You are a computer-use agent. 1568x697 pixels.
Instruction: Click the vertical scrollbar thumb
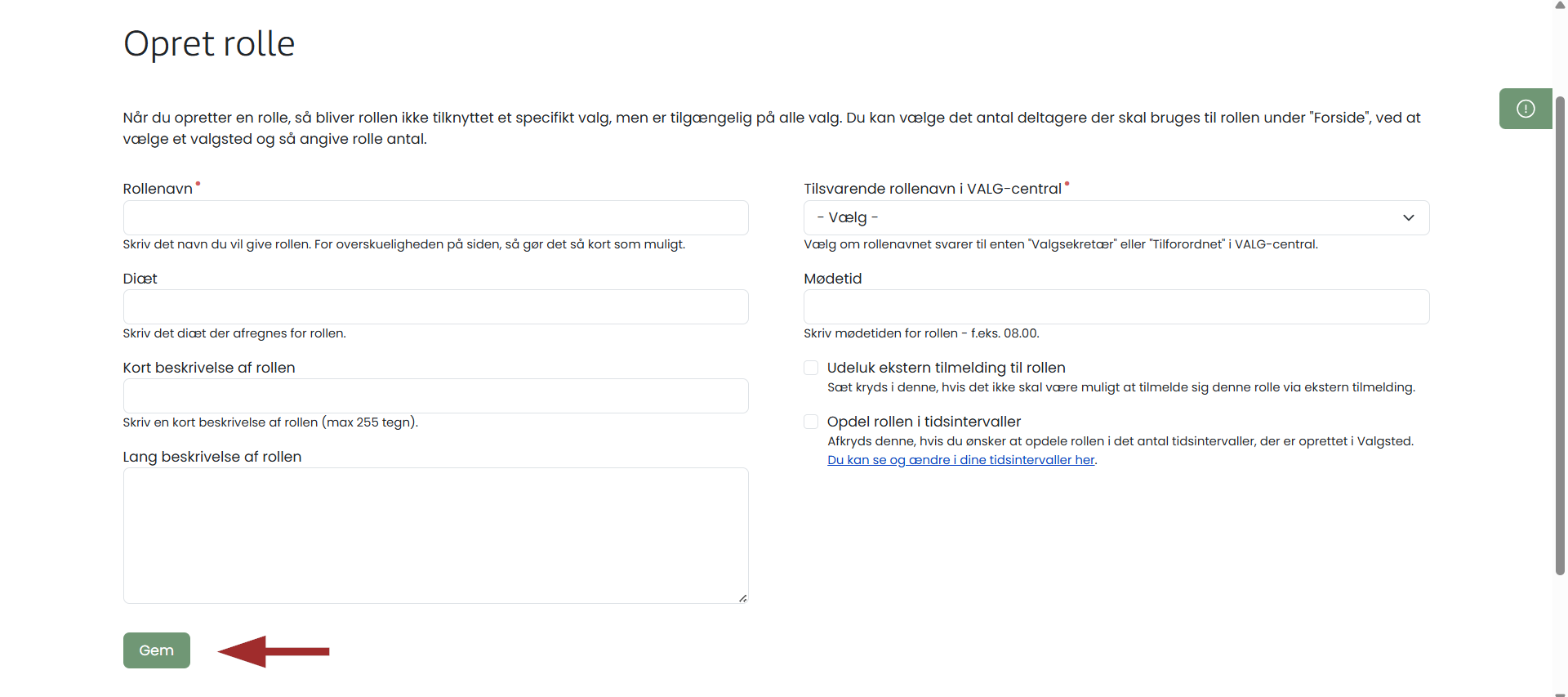pyautogui.click(x=1560, y=335)
